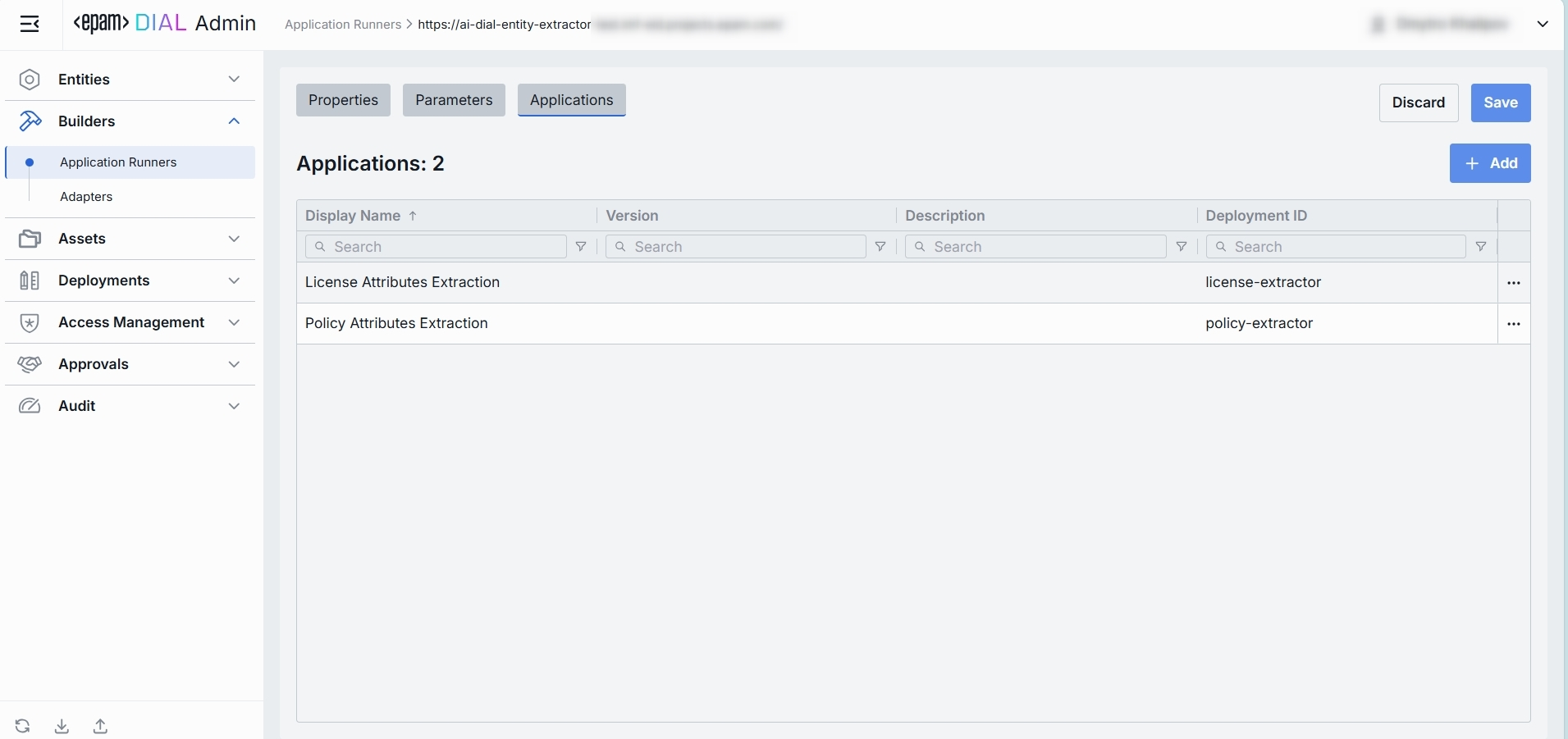Click the Audit gauge icon
The height and width of the screenshot is (739, 1568).
point(30,406)
